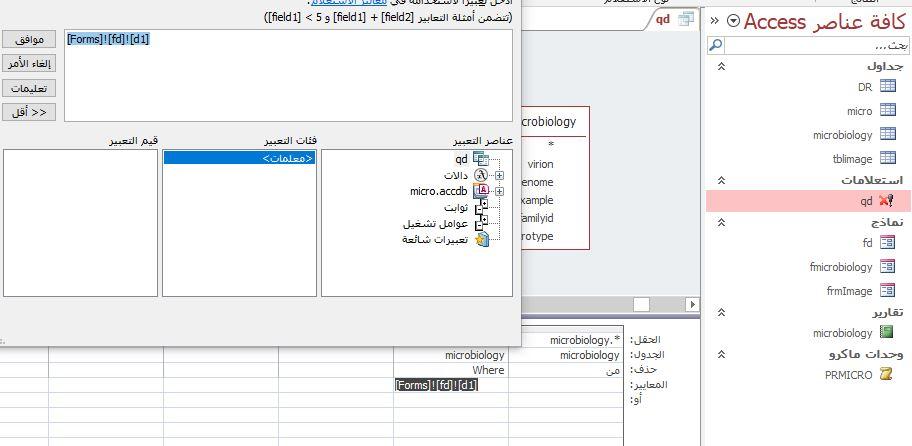Click the common expressions (تعبيرات شائعة) icon
The width and height of the screenshot is (912, 446).
coord(482,240)
